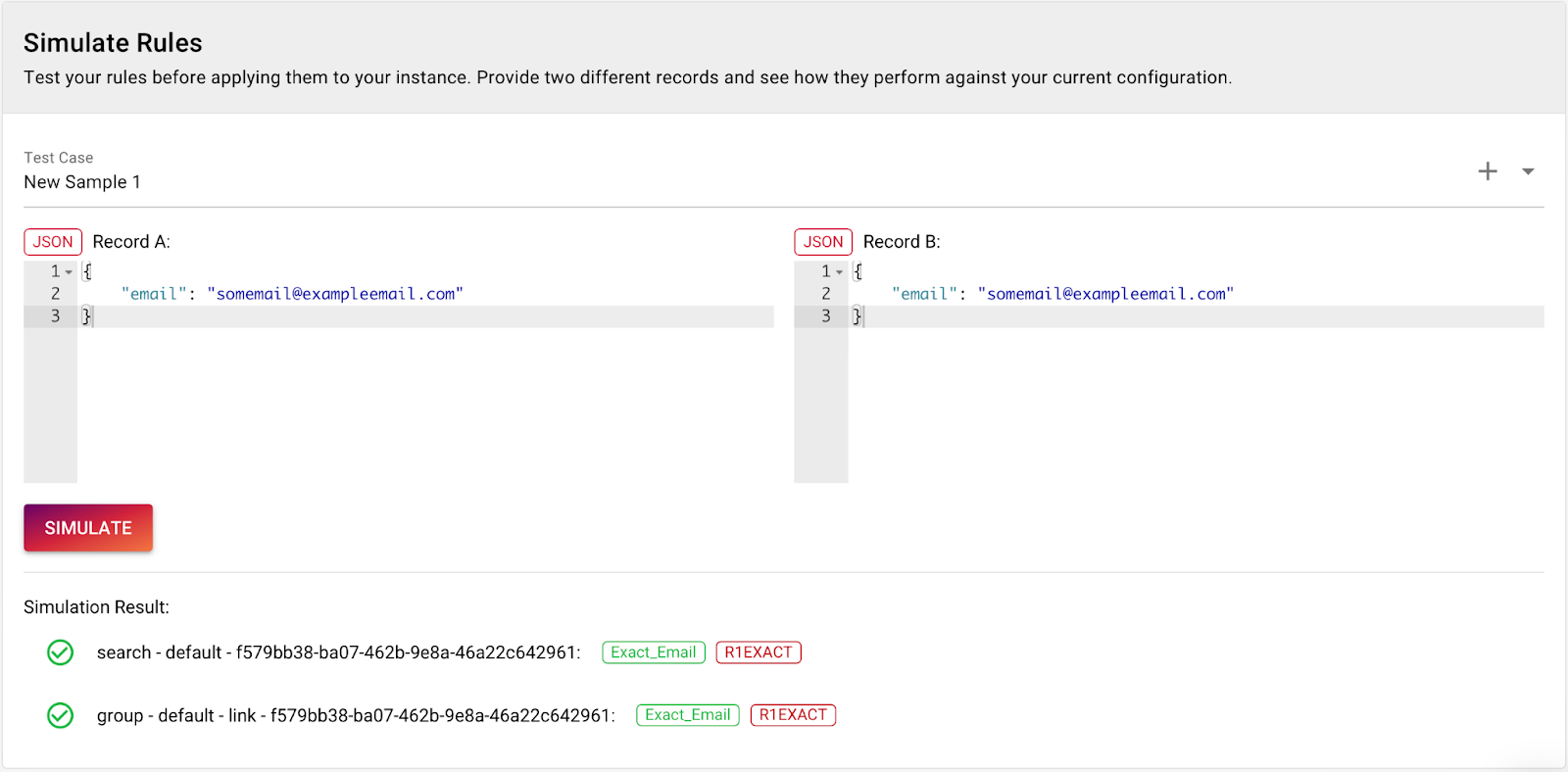Collapse Record A line 1 fold arrow
Viewport: 1568px width, 772px height.
point(70,272)
